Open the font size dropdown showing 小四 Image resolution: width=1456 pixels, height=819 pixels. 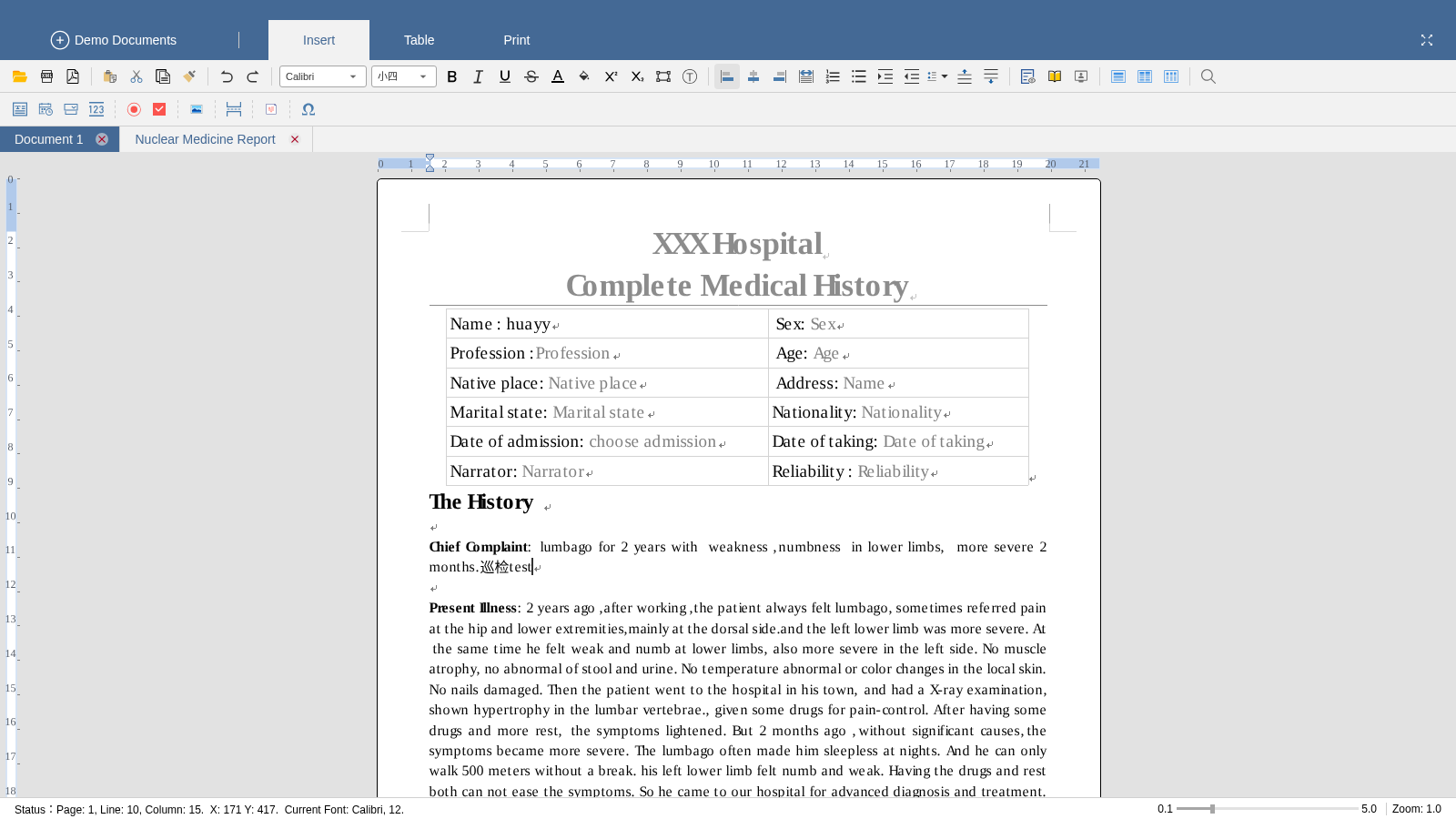[x=404, y=76]
